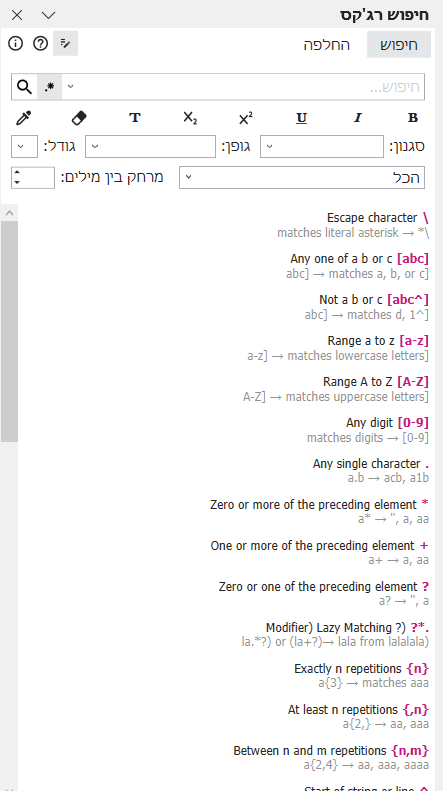Click the subscript icon
The height and width of the screenshot is (791, 443).
coord(190,118)
